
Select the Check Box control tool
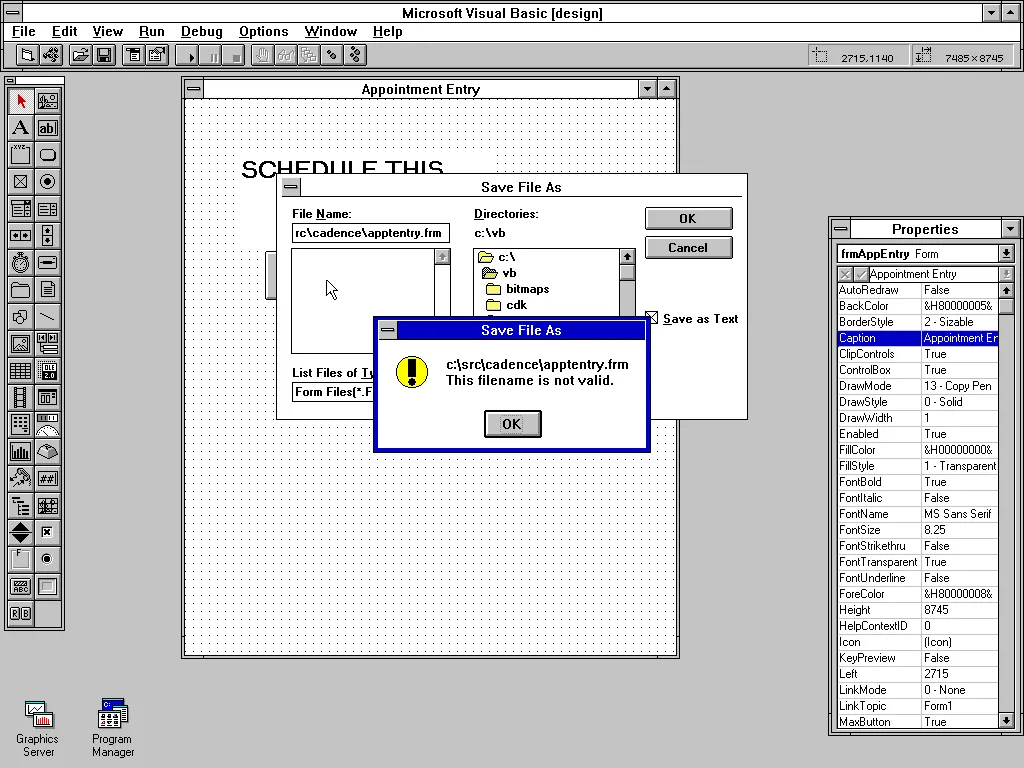pos(20,182)
